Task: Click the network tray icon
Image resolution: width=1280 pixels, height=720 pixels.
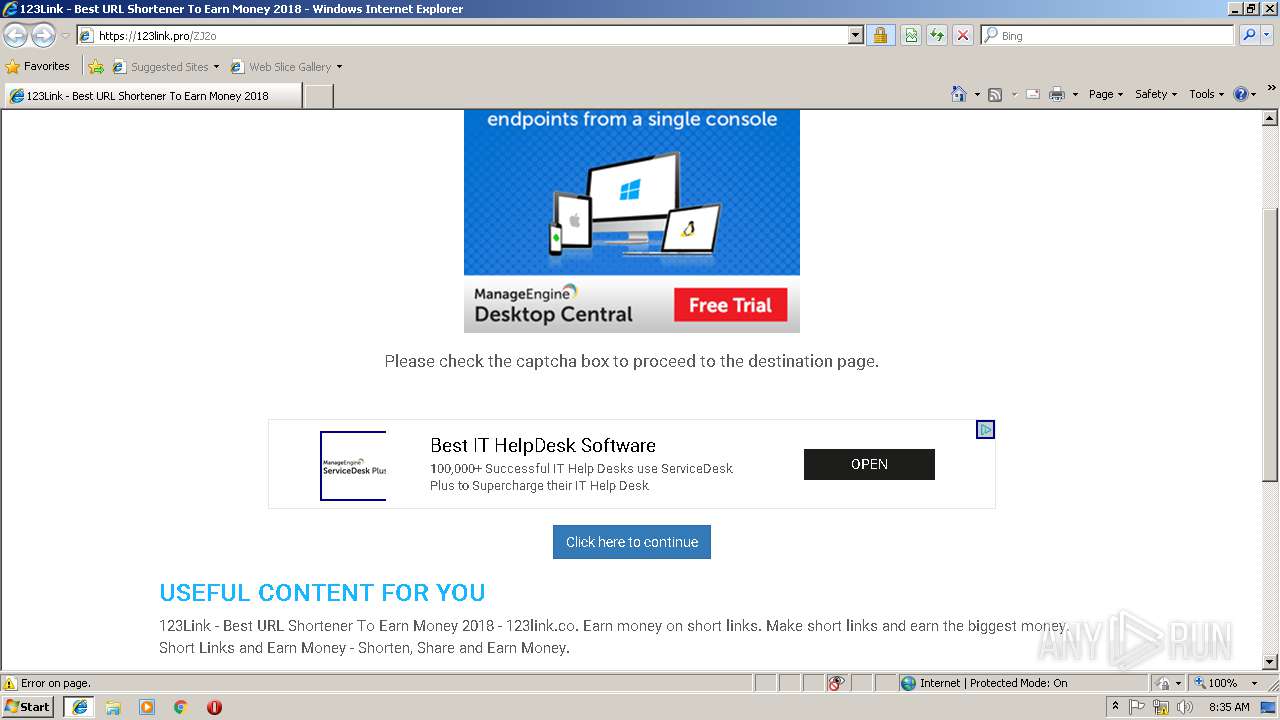Action: point(1161,707)
